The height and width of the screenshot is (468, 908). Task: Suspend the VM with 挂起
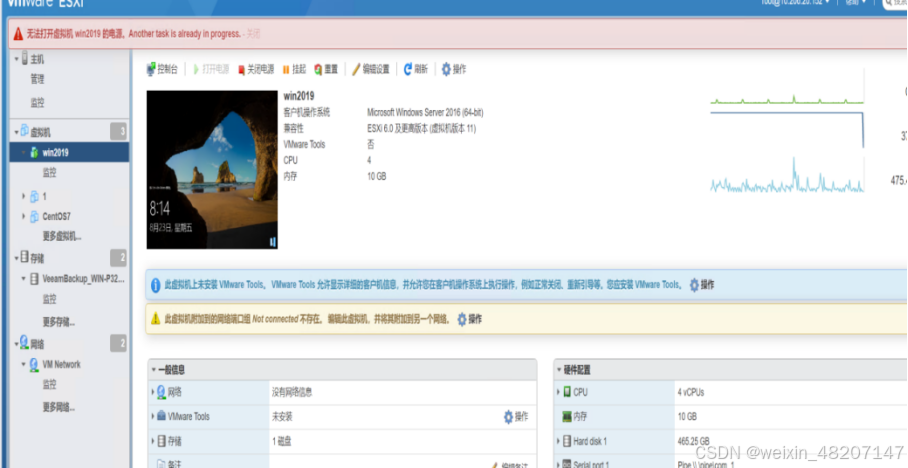tap(294, 69)
